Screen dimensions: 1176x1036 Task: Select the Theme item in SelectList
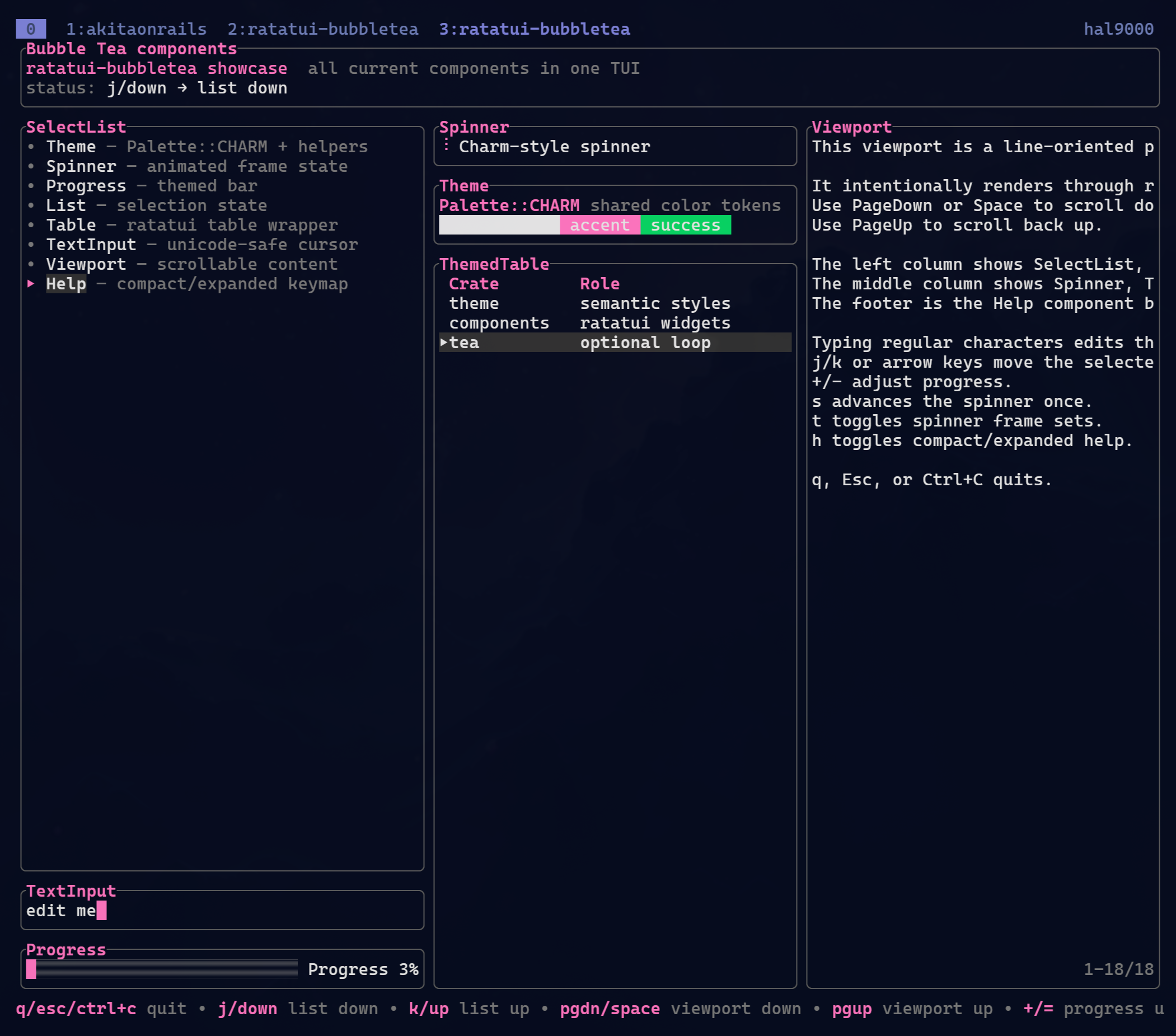198,147
